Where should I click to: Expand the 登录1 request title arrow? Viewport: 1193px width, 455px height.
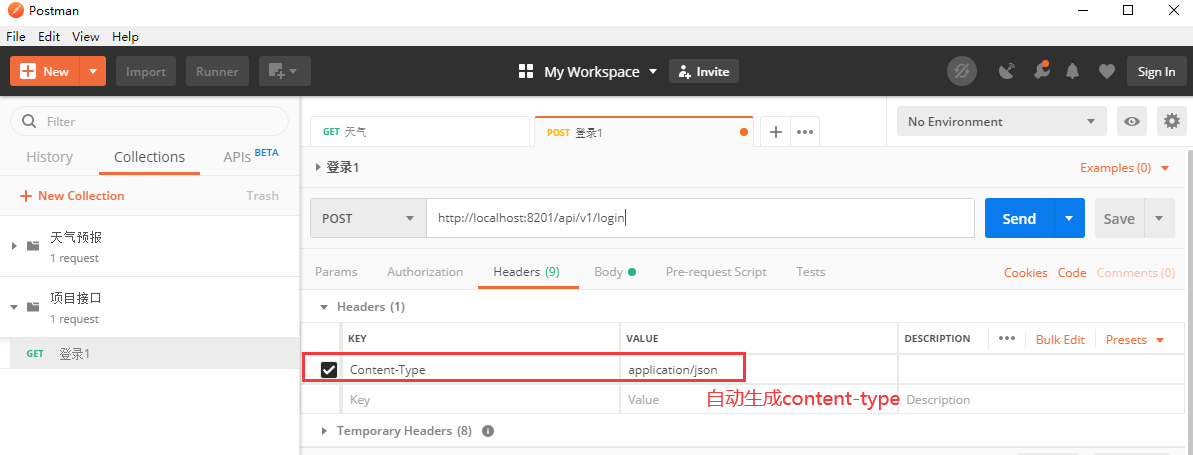[x=317, y=167]
